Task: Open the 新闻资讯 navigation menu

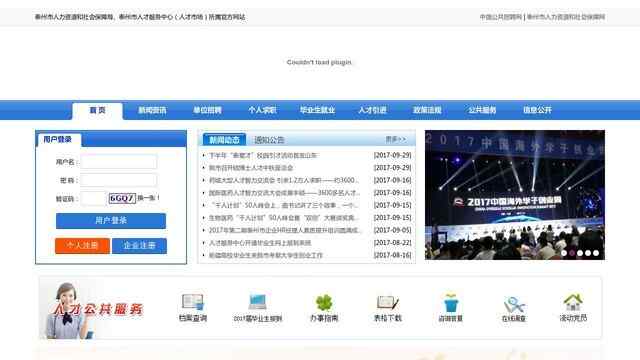Action: (x=152, y=110)
